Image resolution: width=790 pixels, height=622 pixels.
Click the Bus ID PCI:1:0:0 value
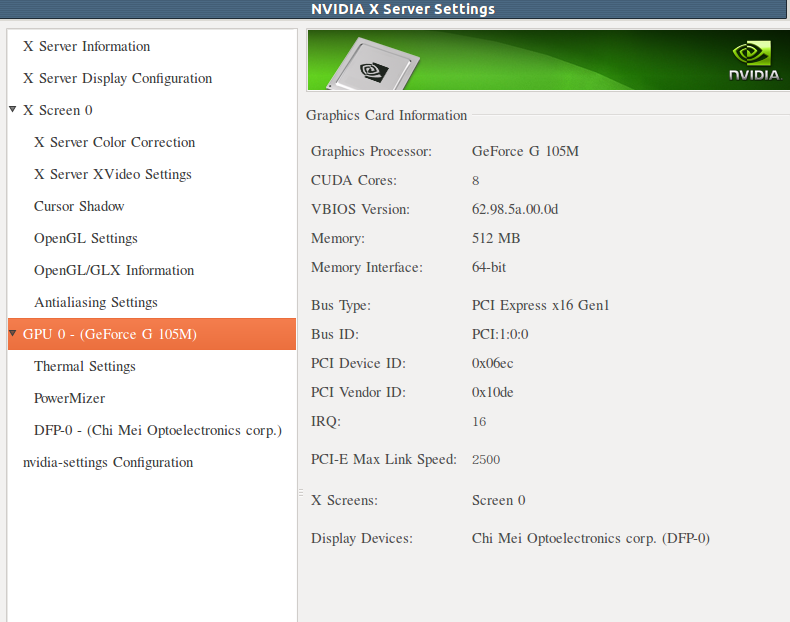pos(500,334)
